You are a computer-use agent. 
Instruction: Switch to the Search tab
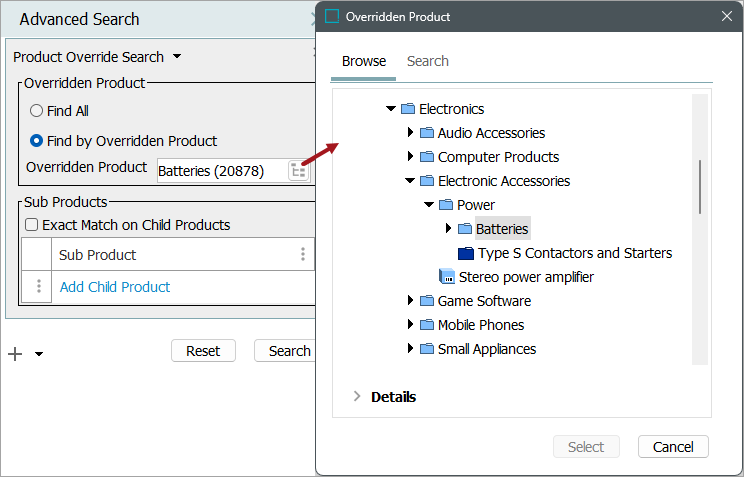(x=427, y=61)
